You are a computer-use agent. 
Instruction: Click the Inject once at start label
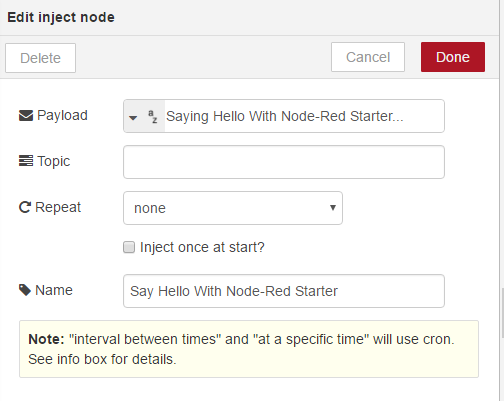[202, 247]
